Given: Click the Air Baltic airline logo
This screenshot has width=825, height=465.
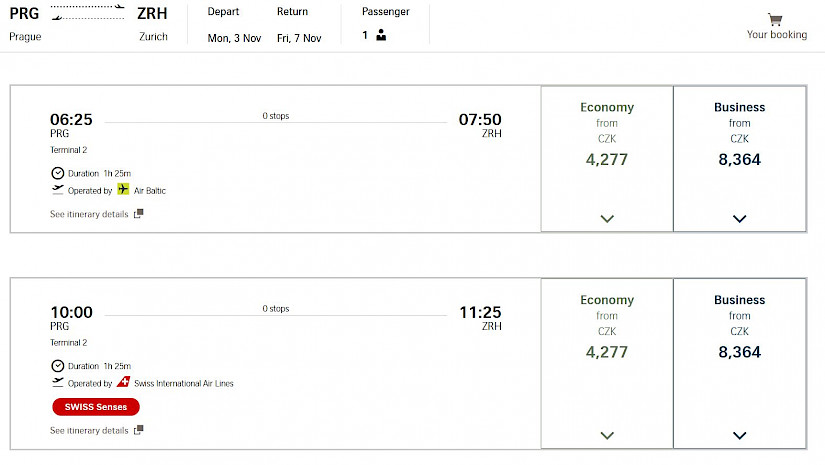Looking at the screenshot, I should tap(123, 189).
